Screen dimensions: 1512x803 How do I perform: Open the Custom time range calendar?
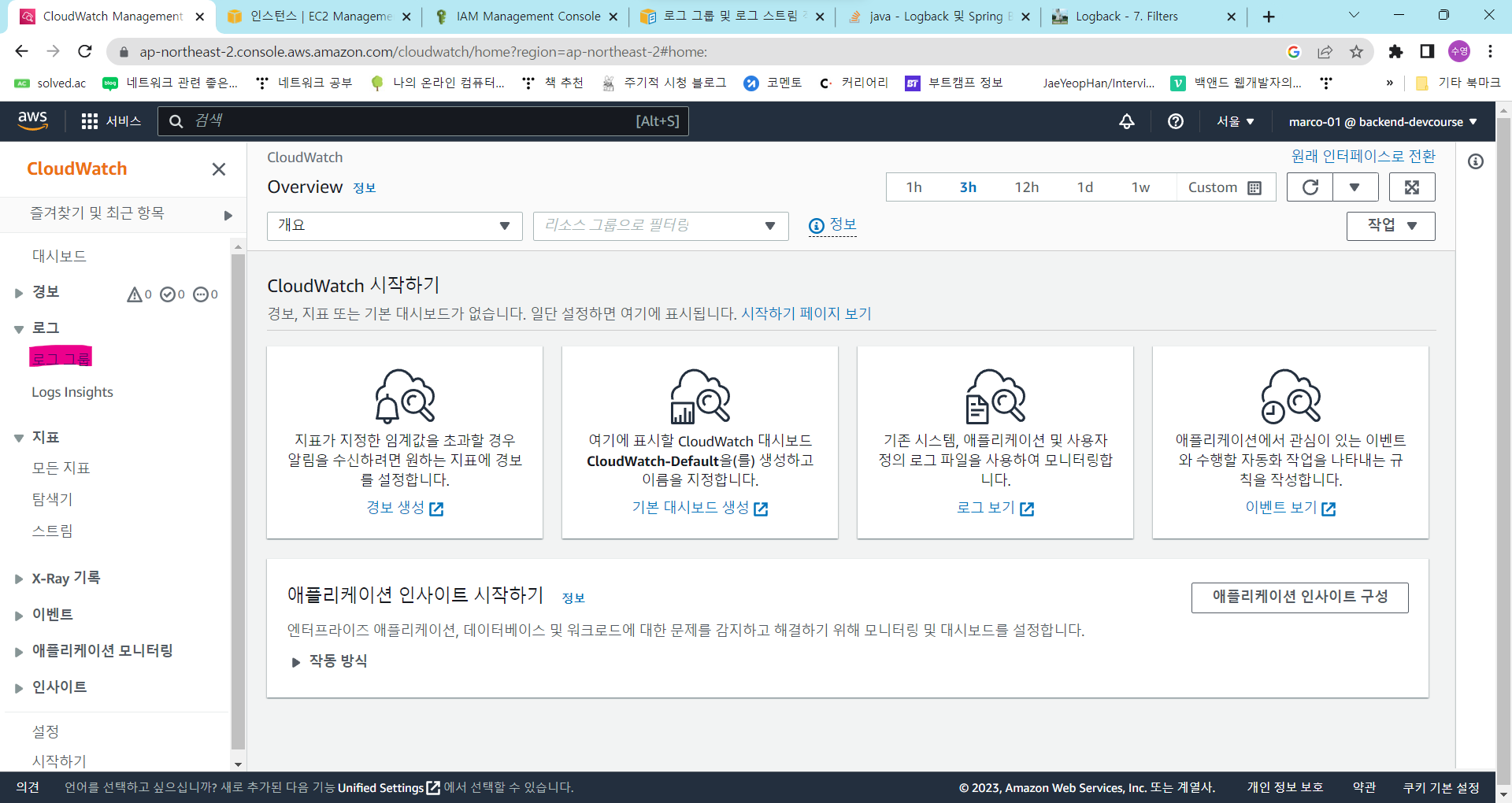(1225, 187)
